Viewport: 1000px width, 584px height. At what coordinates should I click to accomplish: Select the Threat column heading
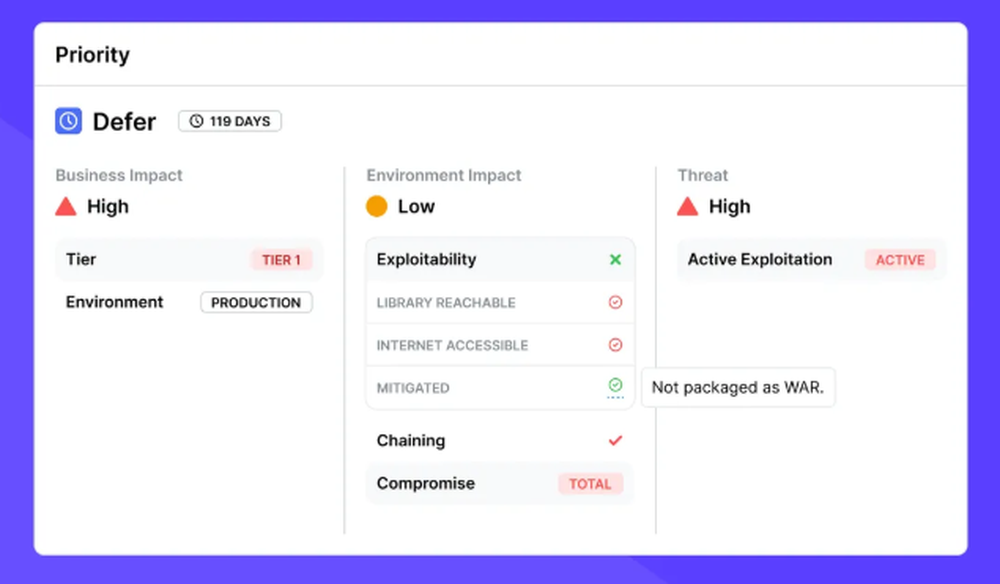point(703,175)
